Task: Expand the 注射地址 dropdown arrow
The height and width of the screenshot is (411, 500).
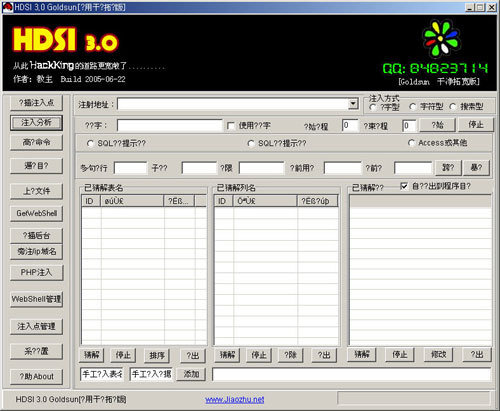Action: [353, 104]
